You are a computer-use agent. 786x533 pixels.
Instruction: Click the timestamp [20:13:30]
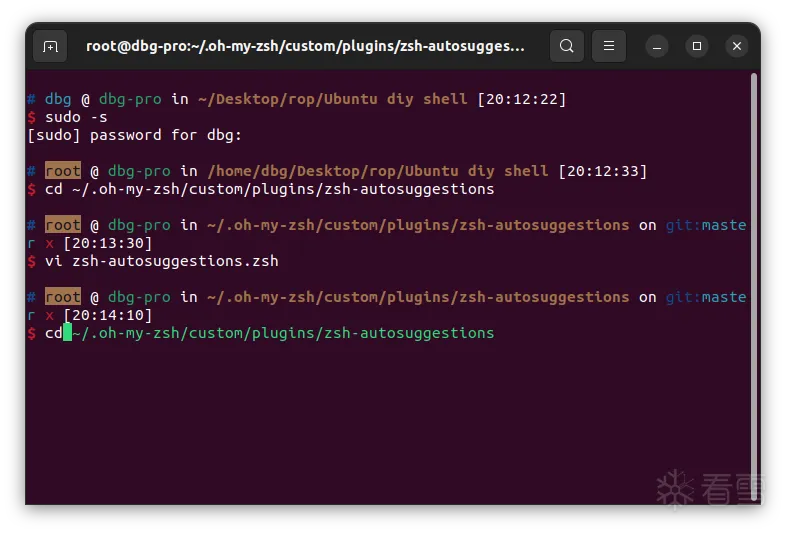tap(107, 243)
